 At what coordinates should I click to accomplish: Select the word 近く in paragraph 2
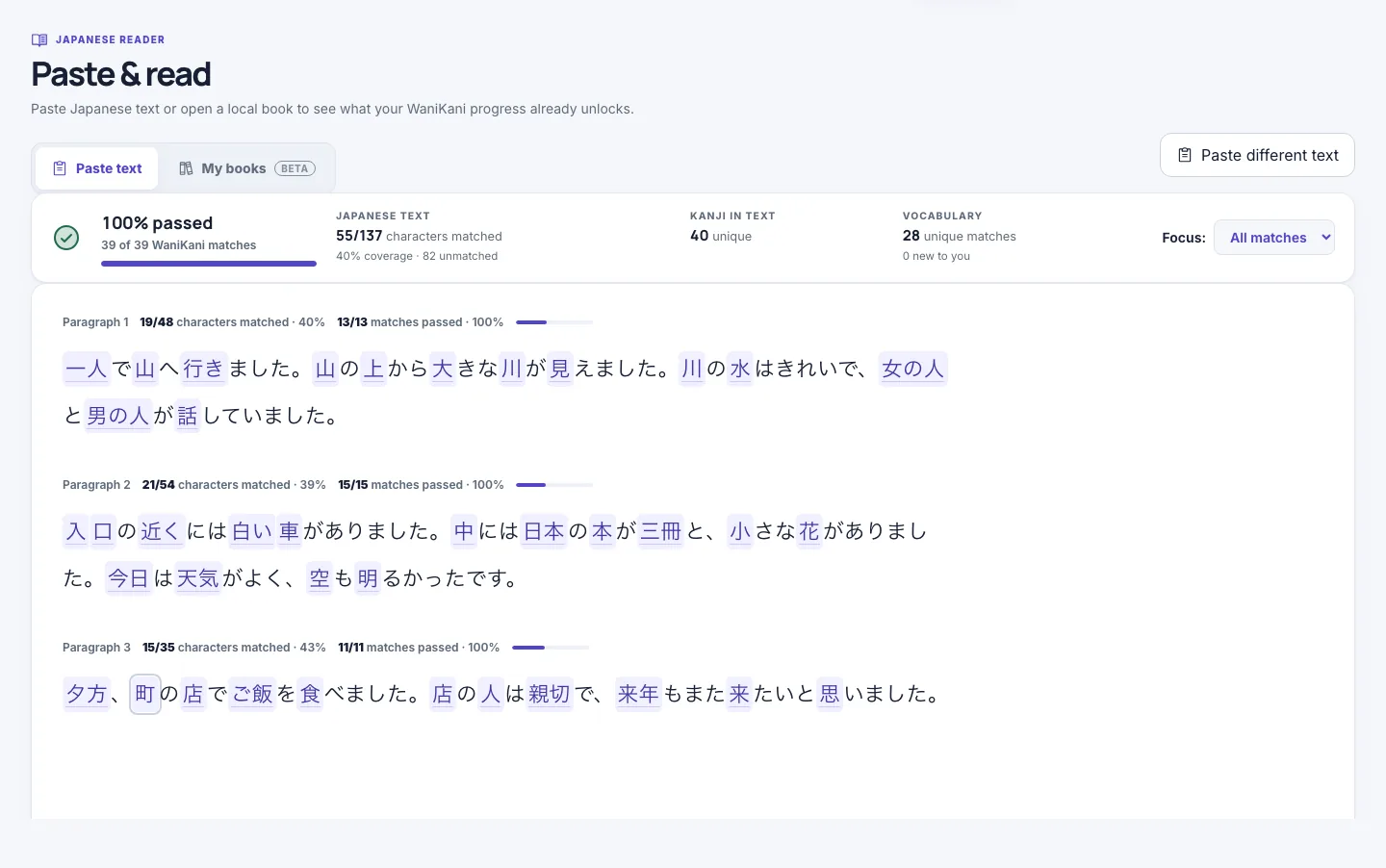[x=161, y=531]
